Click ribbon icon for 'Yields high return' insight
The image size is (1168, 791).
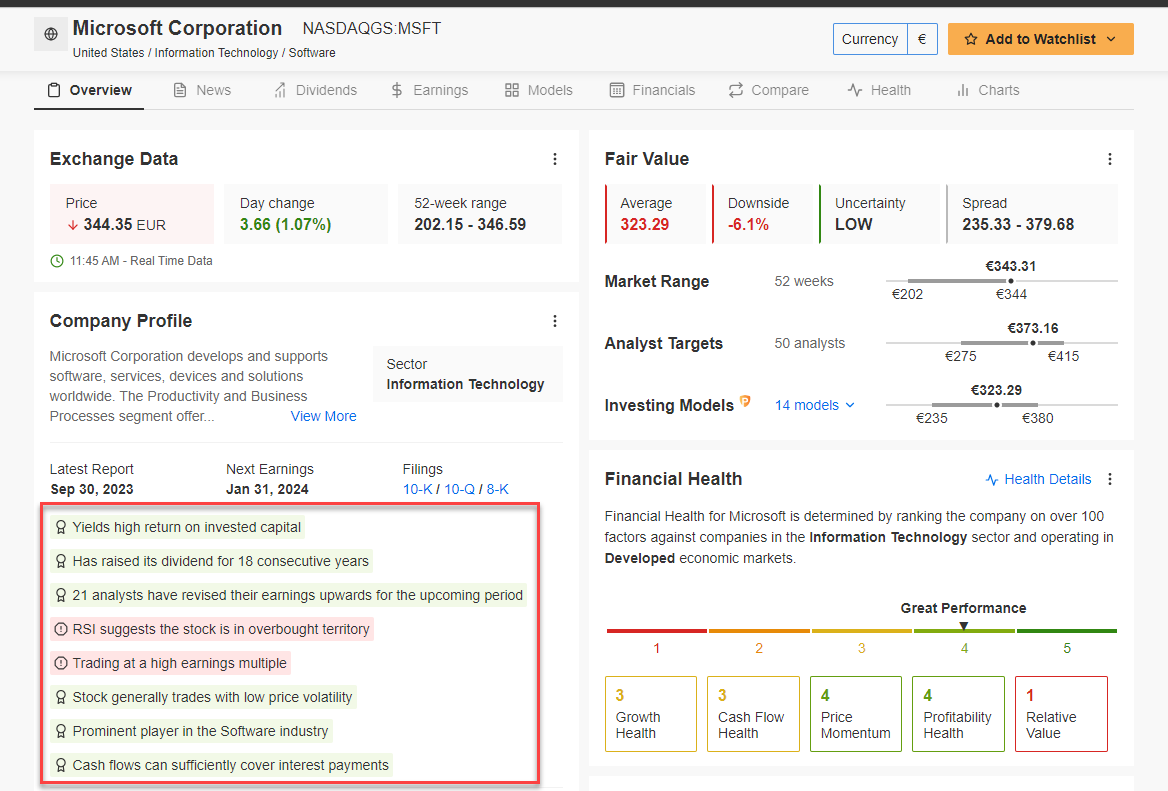coord(61,527)
